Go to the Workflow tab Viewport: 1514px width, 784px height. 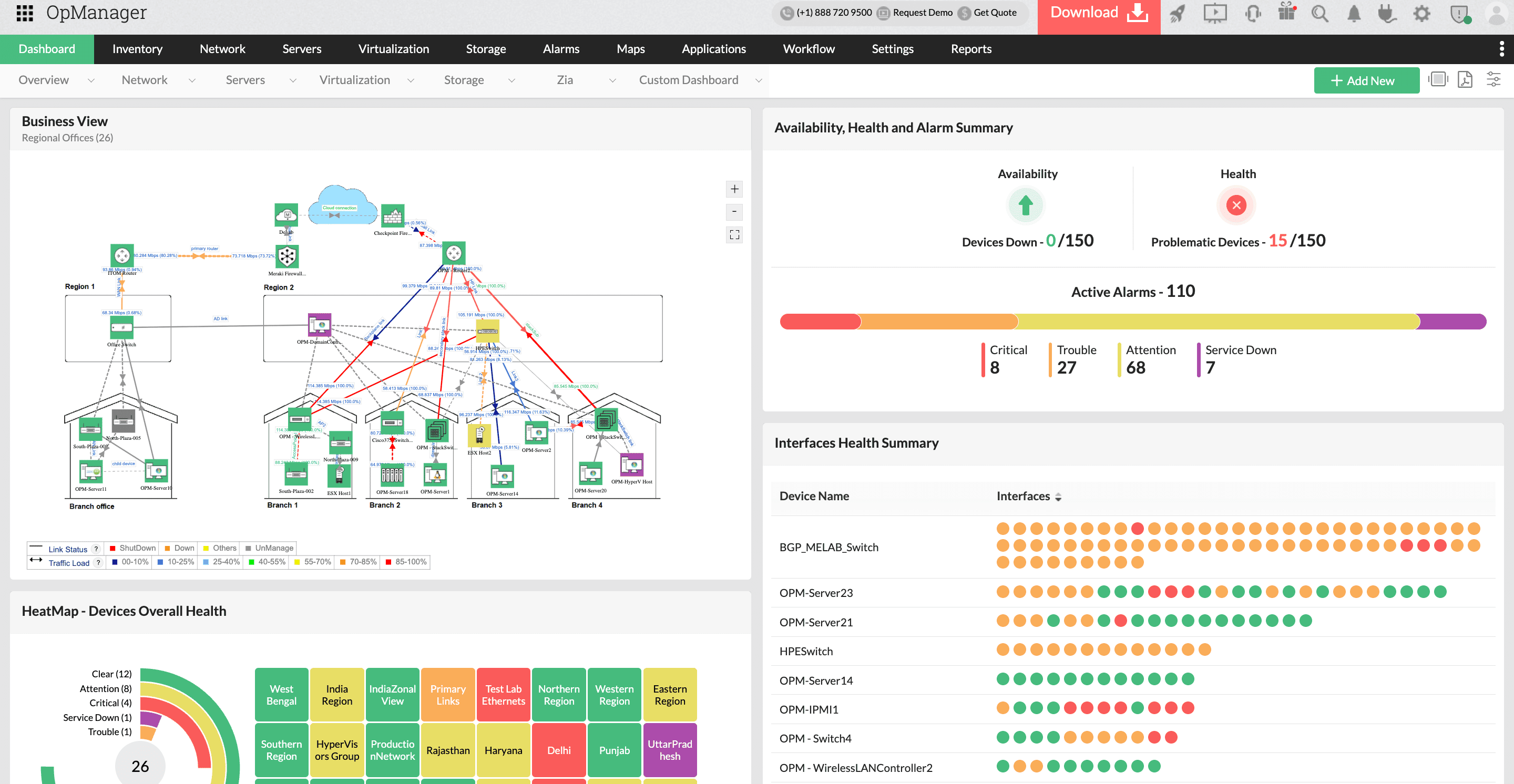click(x=809, y=49)
